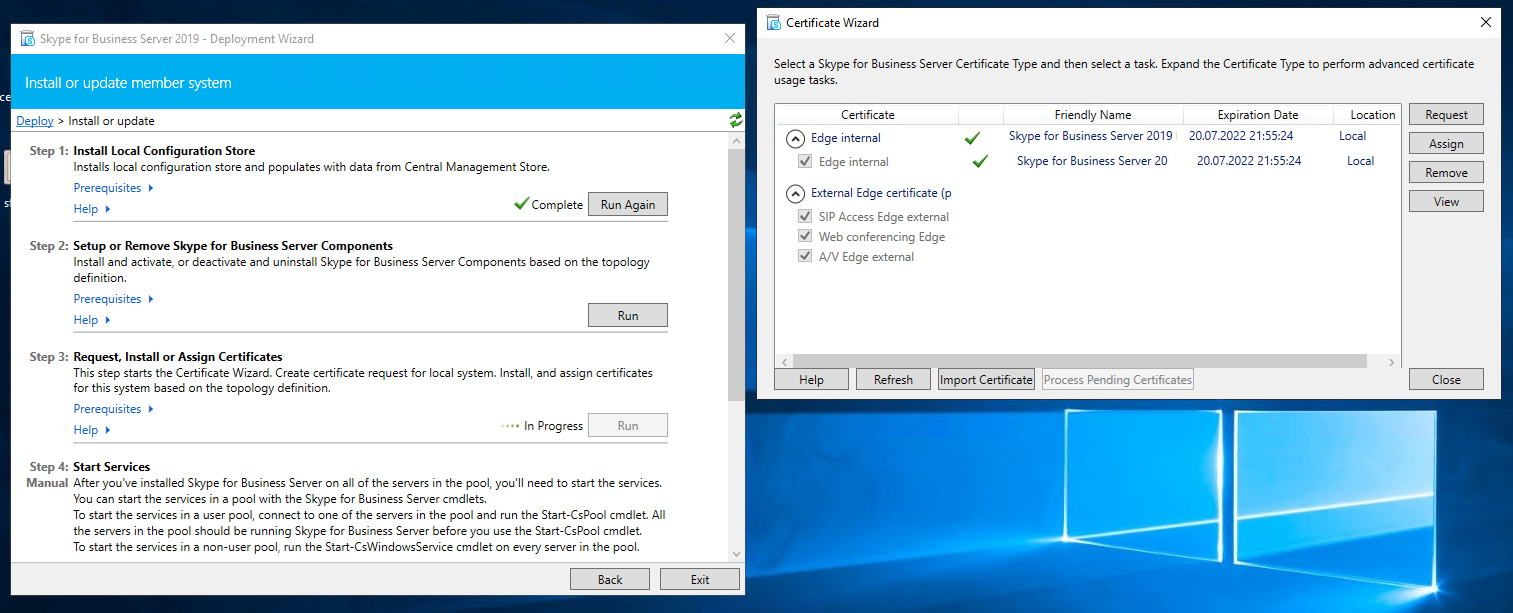Image resolution: width=1513 pixels, height=613 pixels.
Task: Click the green refresh icon in Deployment Wizard
Action: pyautogui.click(x=736, y=120)
